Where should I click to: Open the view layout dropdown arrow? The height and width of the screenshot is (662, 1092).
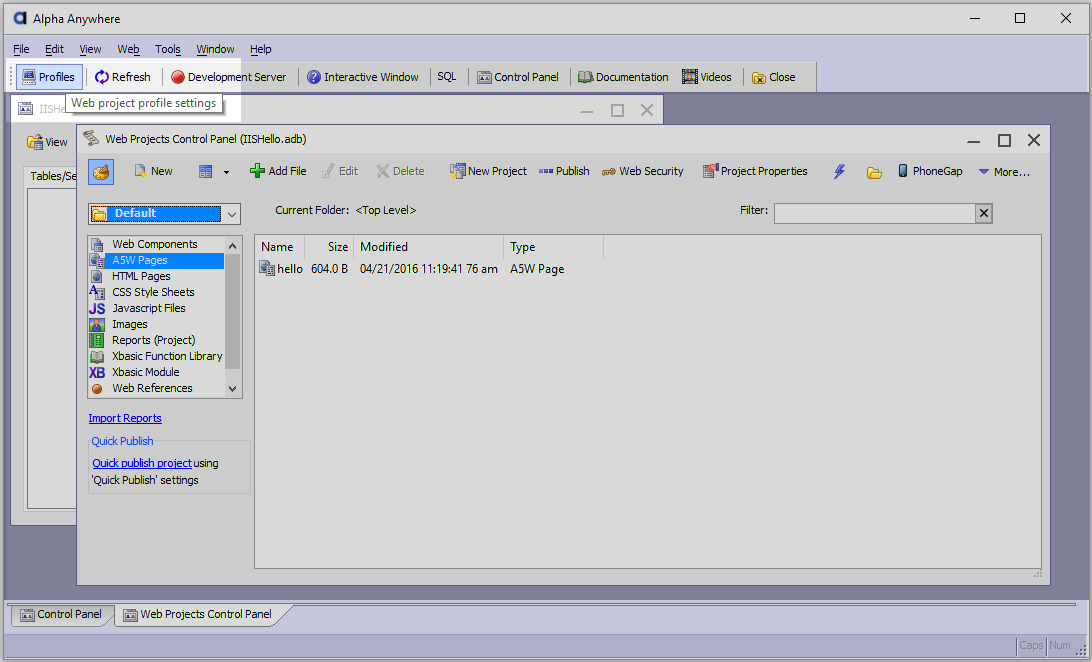226,172
